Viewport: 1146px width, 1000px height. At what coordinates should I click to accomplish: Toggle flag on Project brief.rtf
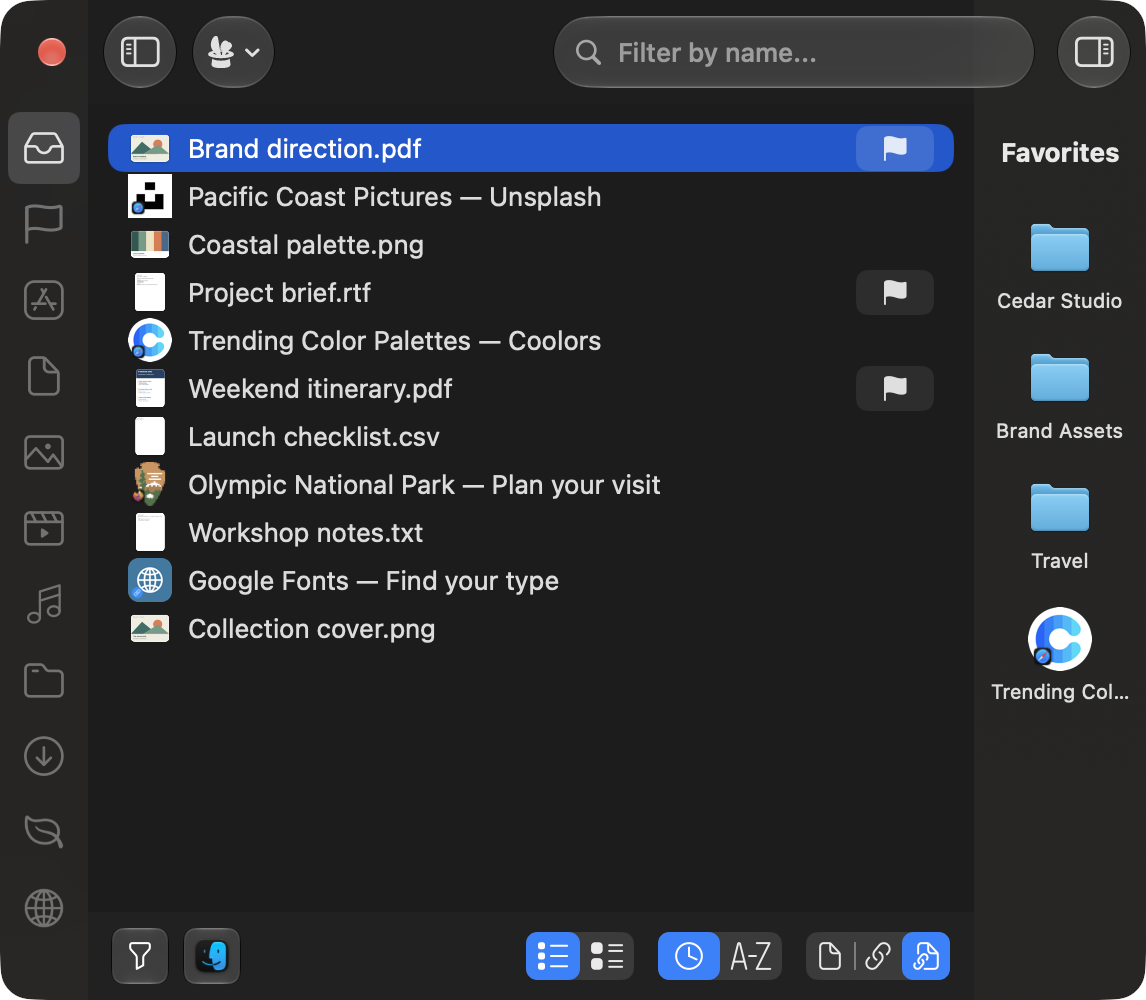coord(895,292)
